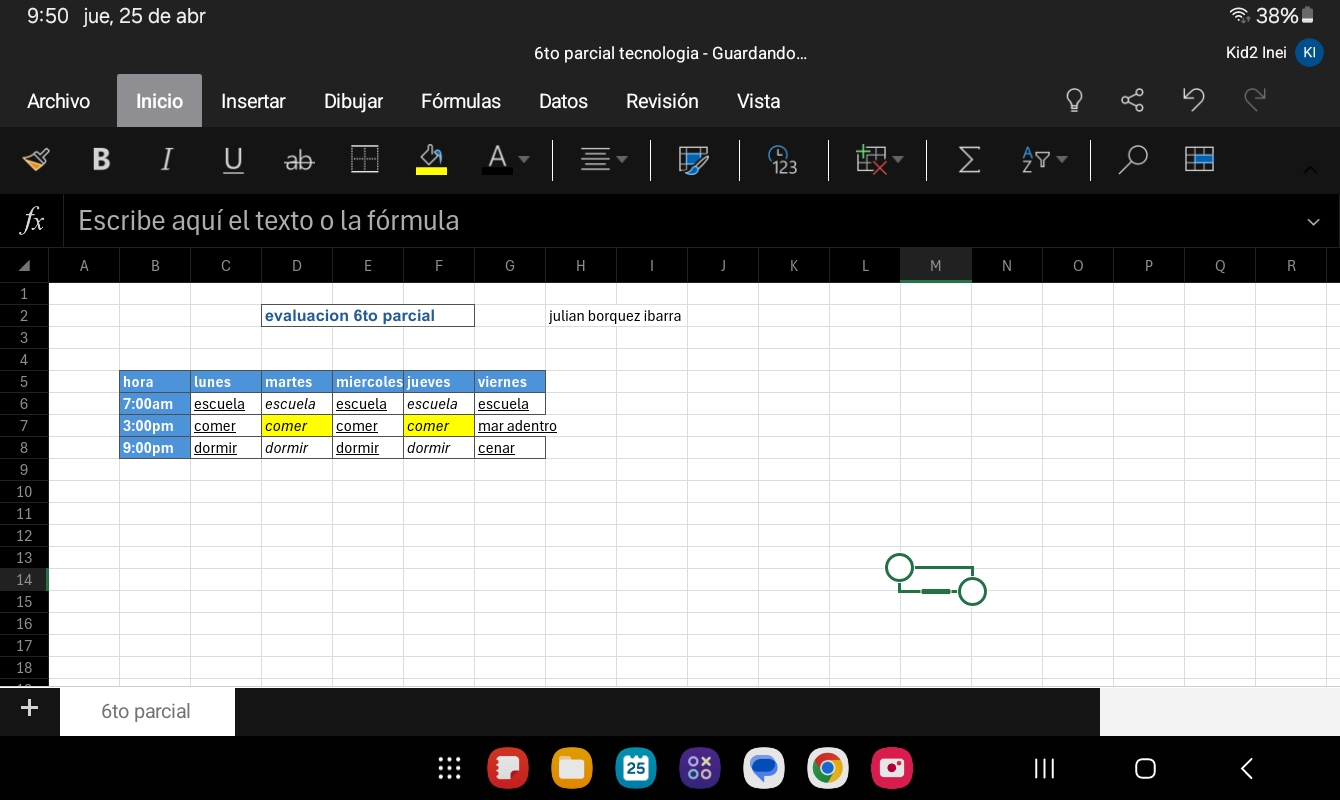Image resolution: width=1340 pixels, height=800 pixels.
Task: Toggle italic formatting
Action: [x=166, y=160]
